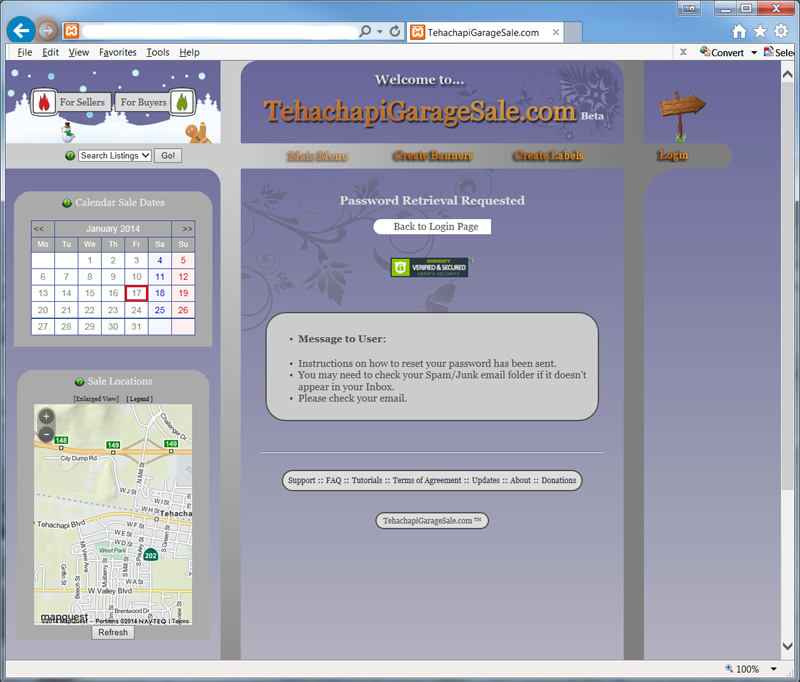The width and height of the screenshot is (800, 682).
Task: Select the TehachapiGarageSale.com browser tab
Action: [485, 32]
